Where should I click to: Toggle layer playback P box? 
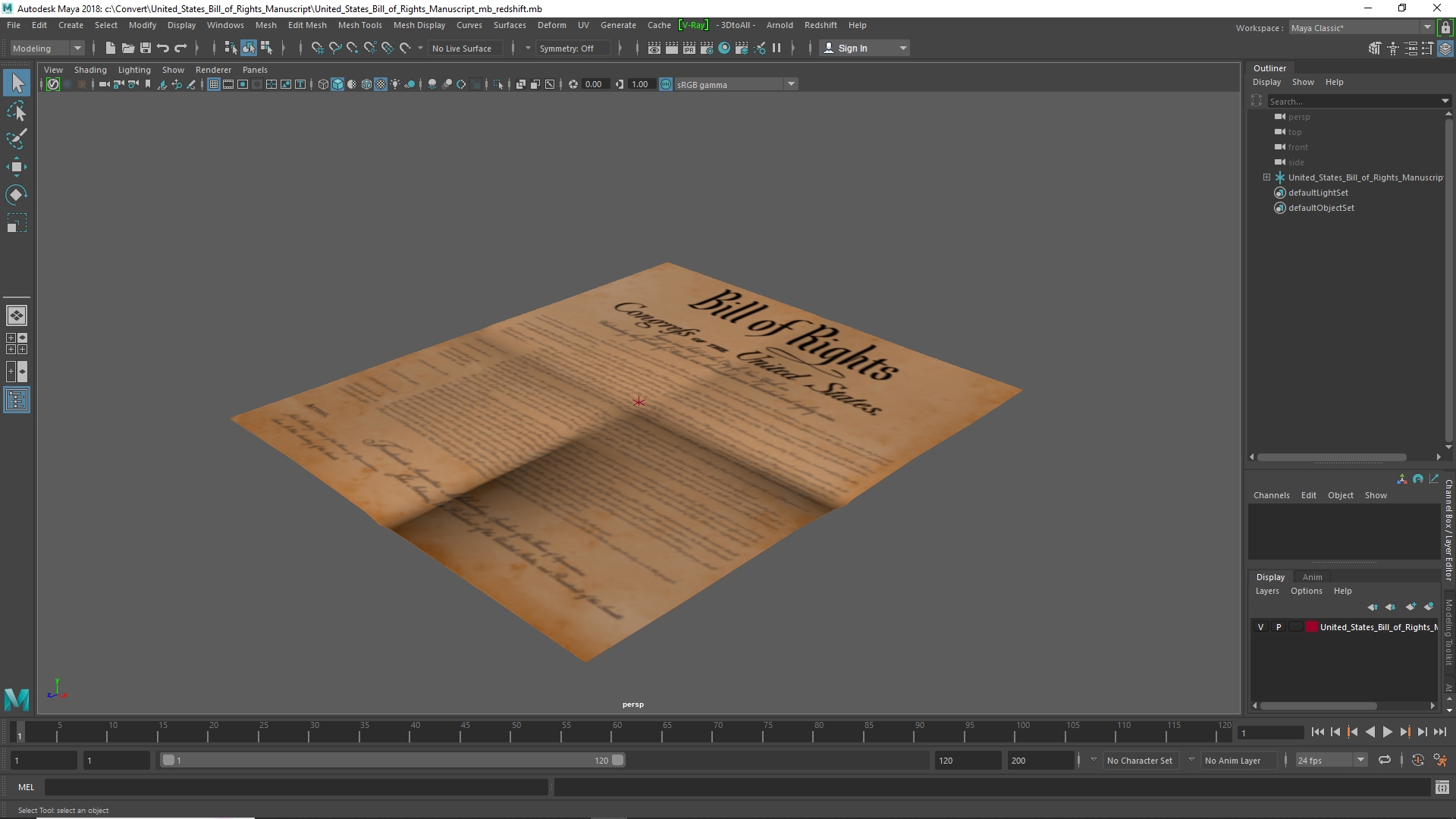(1279, 627)
